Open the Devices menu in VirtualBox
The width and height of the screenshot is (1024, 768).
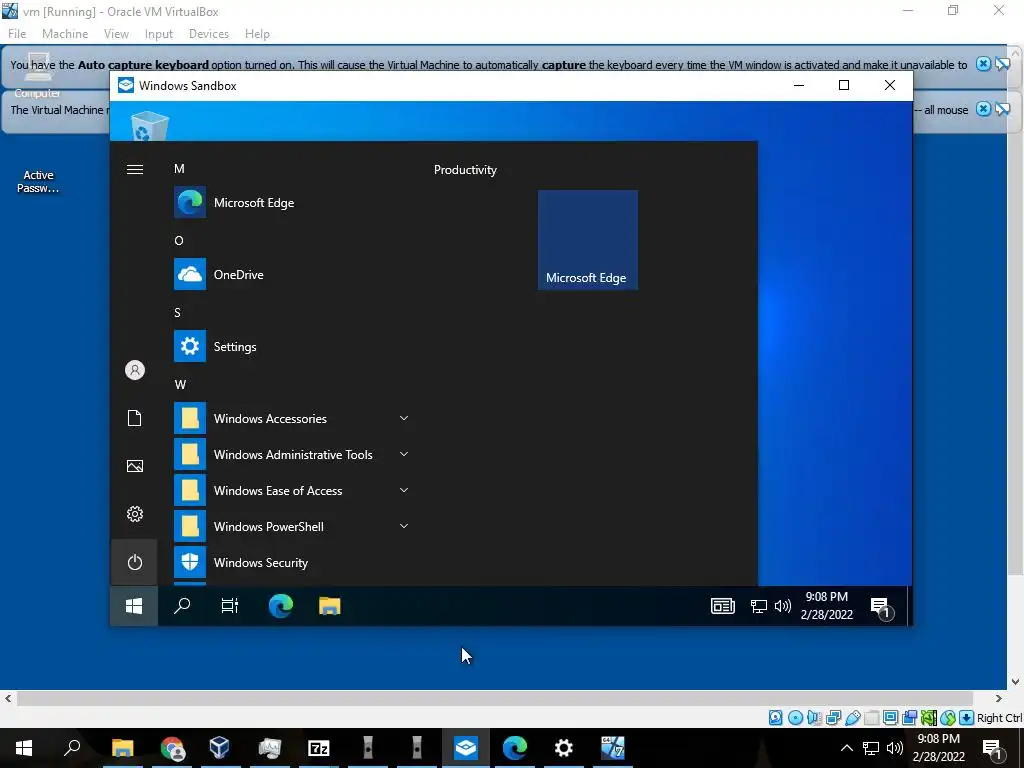209,34
